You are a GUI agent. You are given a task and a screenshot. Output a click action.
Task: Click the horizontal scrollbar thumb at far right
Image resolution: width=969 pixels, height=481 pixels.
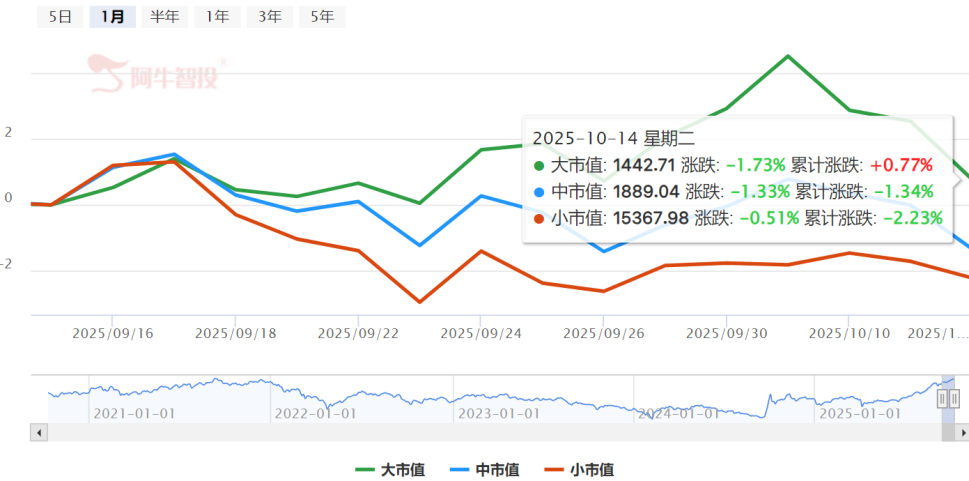coord(948,432)
